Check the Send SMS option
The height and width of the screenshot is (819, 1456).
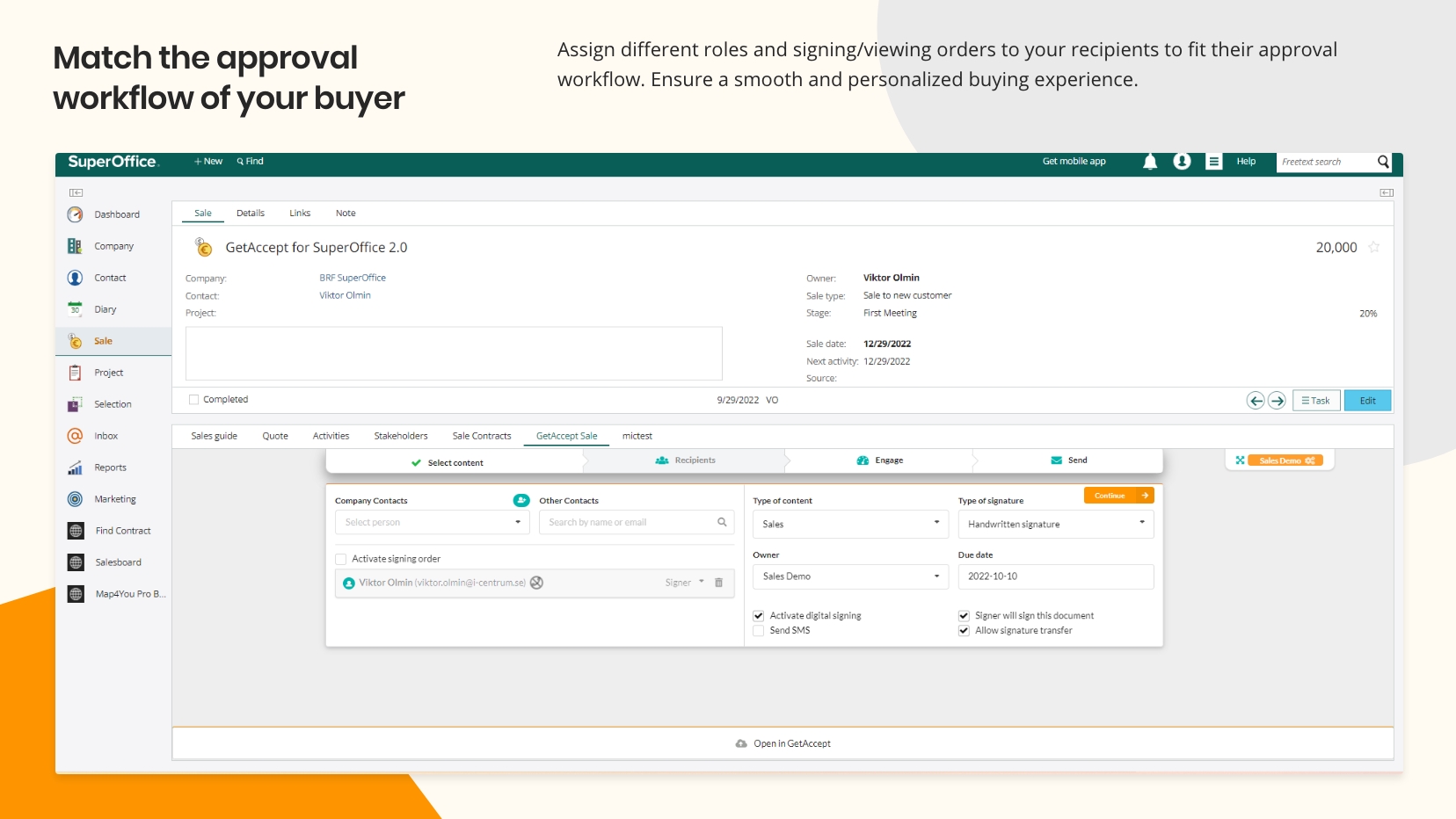pyautogui.click(x=759, y=631)
